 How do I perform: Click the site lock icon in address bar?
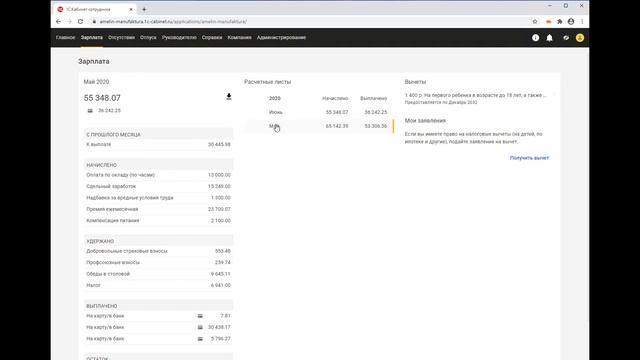point(94,22)
